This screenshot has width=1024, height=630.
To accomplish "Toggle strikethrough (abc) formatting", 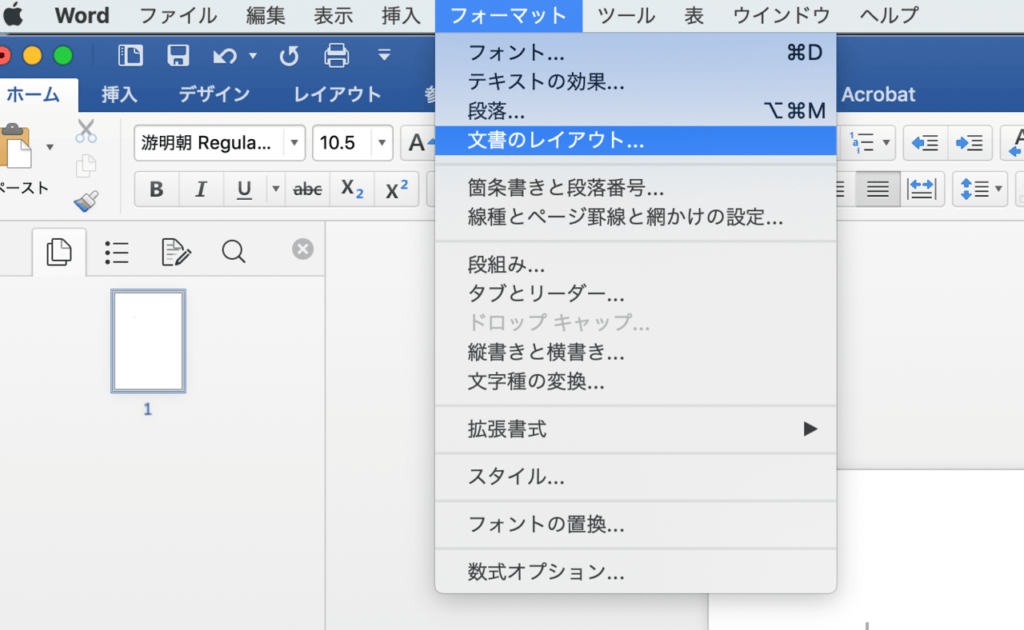I will pyautogui.click(x=306, y=189).
